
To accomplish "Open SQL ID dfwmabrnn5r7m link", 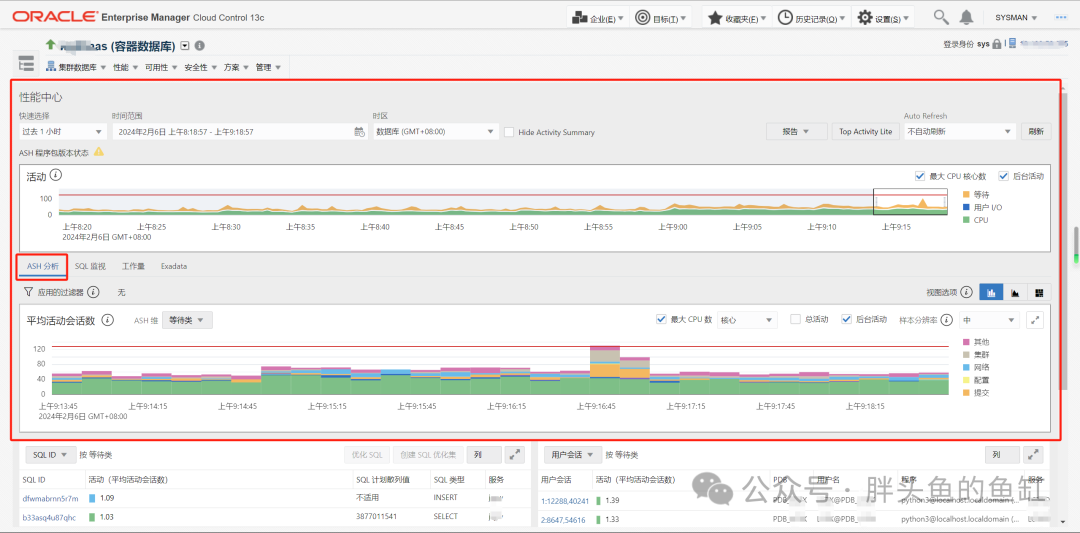I will click(x=50, y=498).
